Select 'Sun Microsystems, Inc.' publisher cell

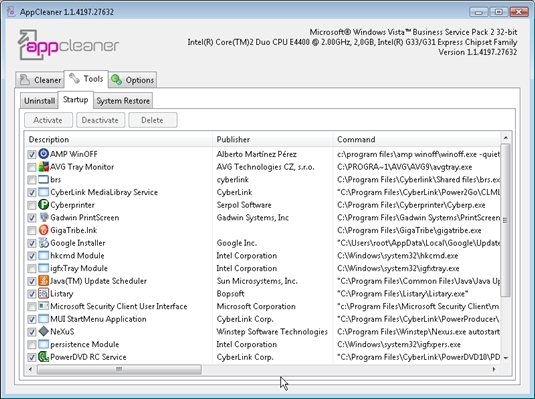point(257,281)
